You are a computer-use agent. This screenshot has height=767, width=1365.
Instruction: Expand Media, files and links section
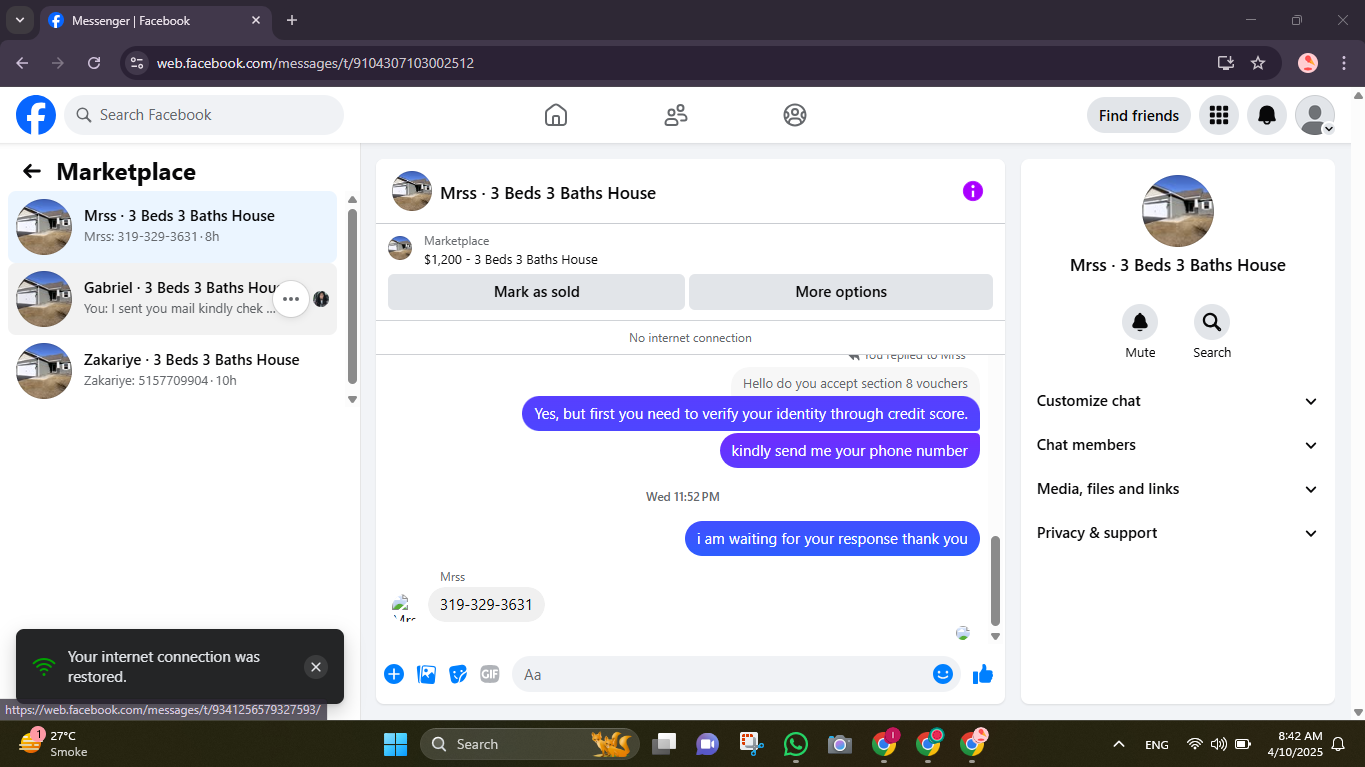[1178, 489]
